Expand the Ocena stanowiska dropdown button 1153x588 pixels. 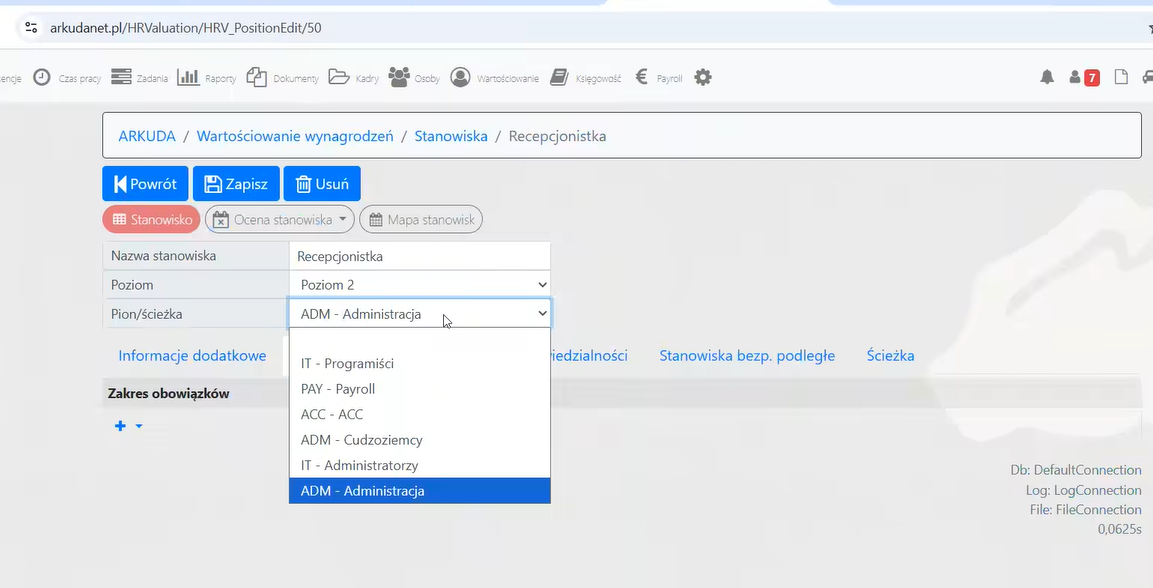[x=280, y=220]
